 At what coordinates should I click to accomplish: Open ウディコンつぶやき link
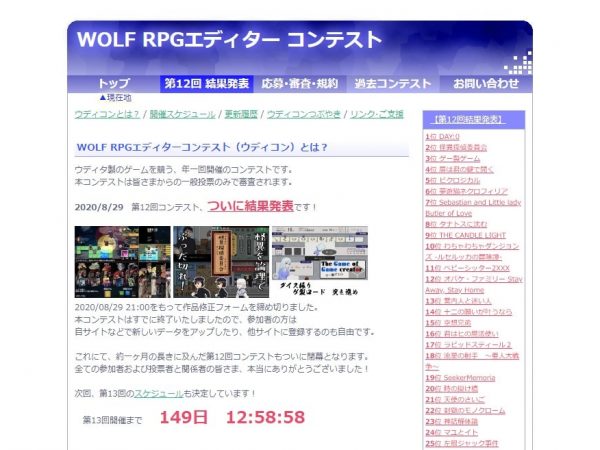pyautogui.click(x=304, y=114)
